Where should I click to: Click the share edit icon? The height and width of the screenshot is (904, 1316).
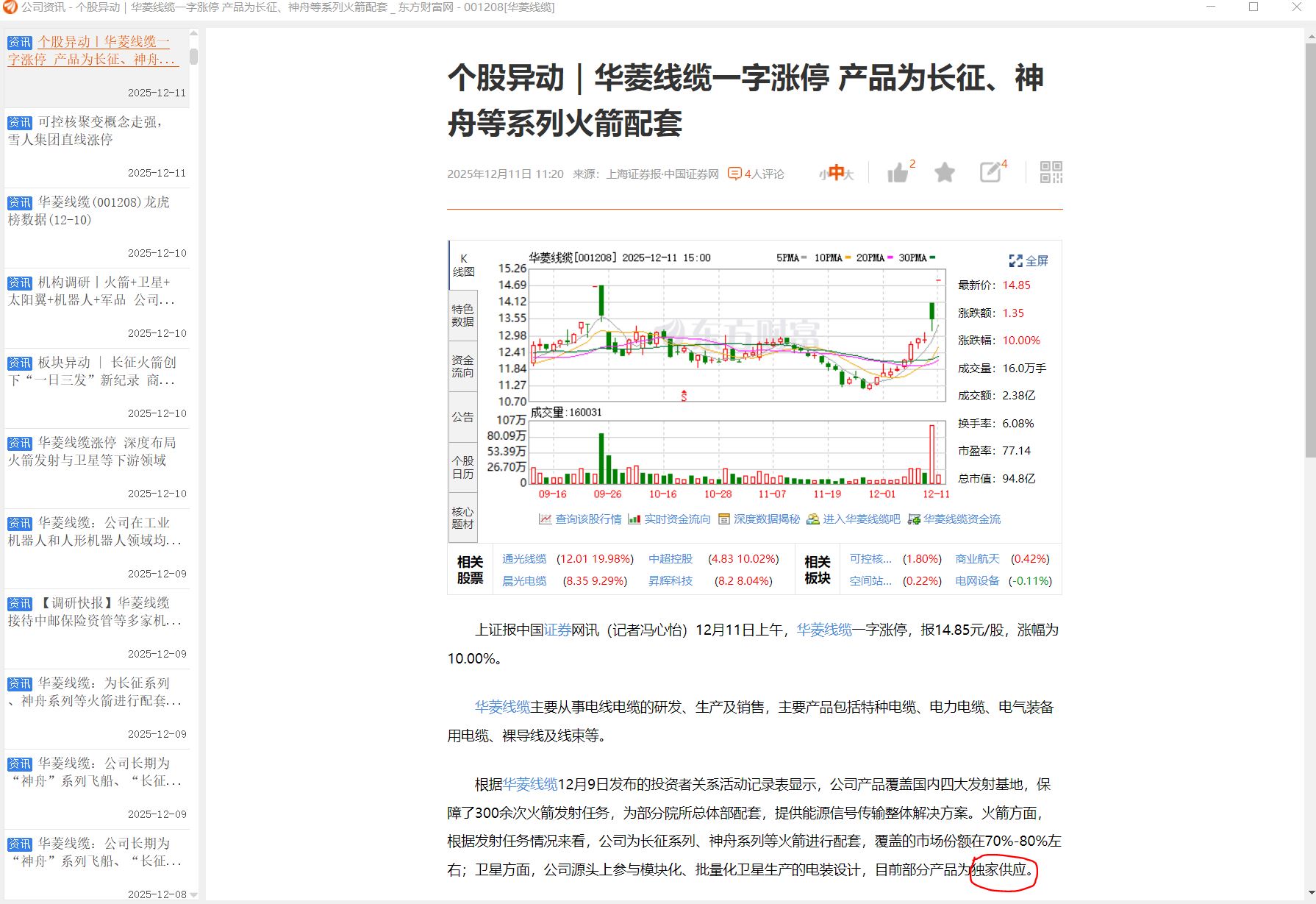coord(990,173)
